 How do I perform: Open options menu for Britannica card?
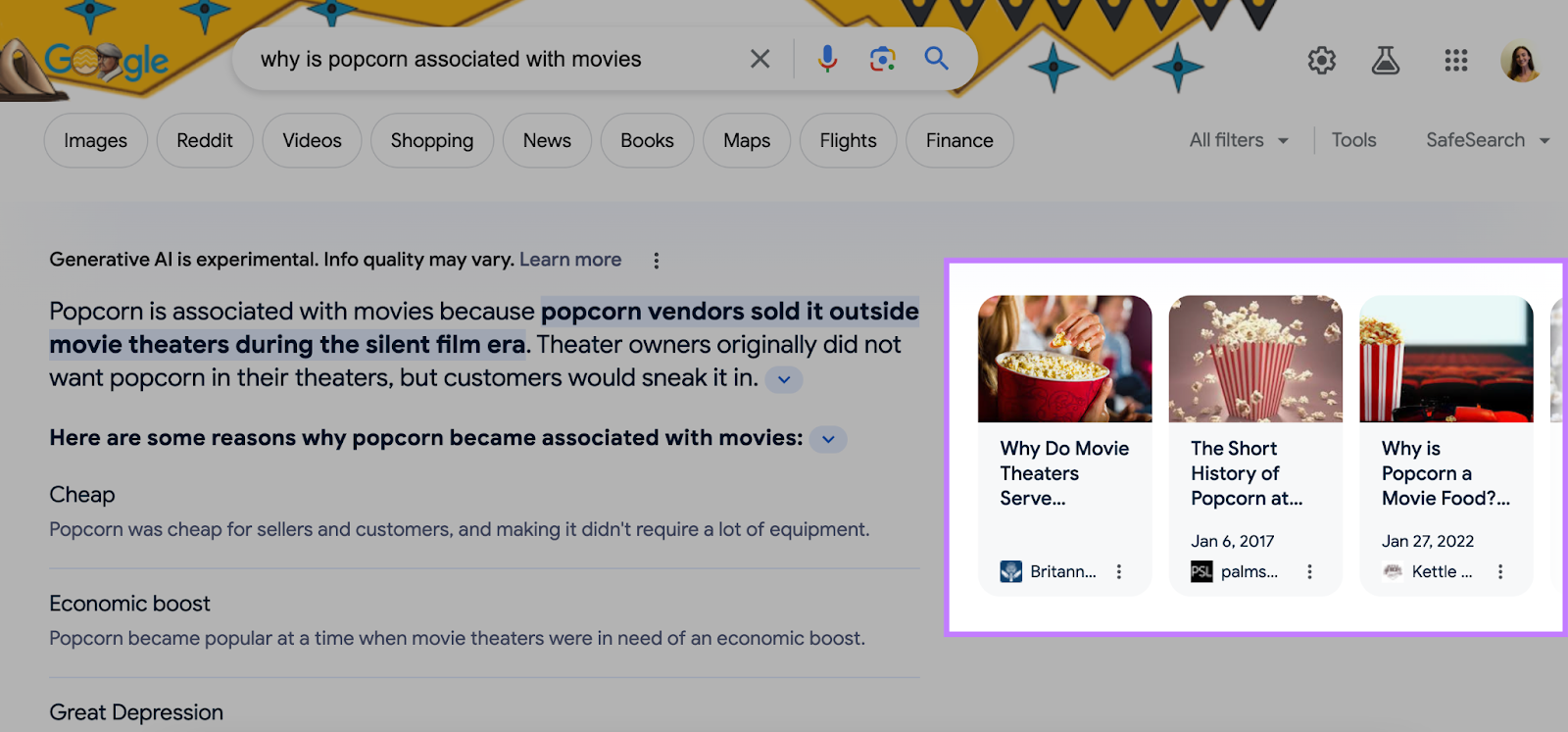click(x=1118, y=571)
